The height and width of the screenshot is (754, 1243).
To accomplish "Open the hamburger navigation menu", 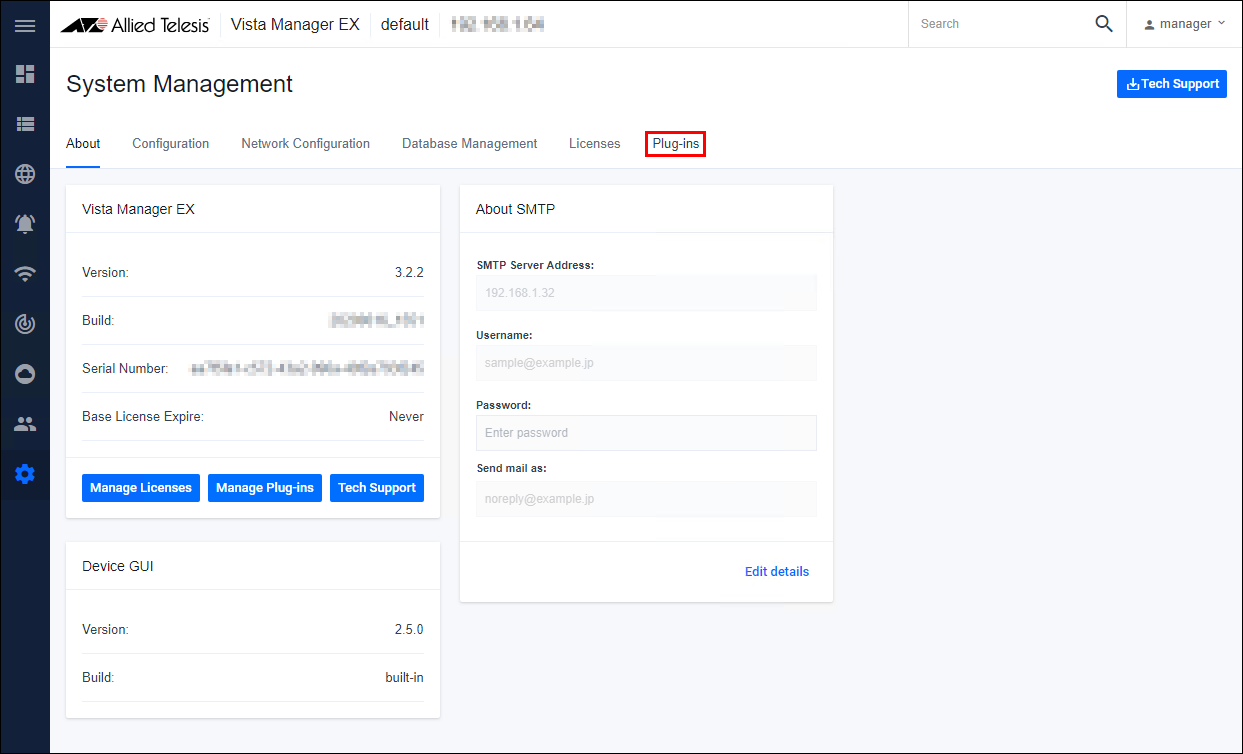I will point(25,25).
